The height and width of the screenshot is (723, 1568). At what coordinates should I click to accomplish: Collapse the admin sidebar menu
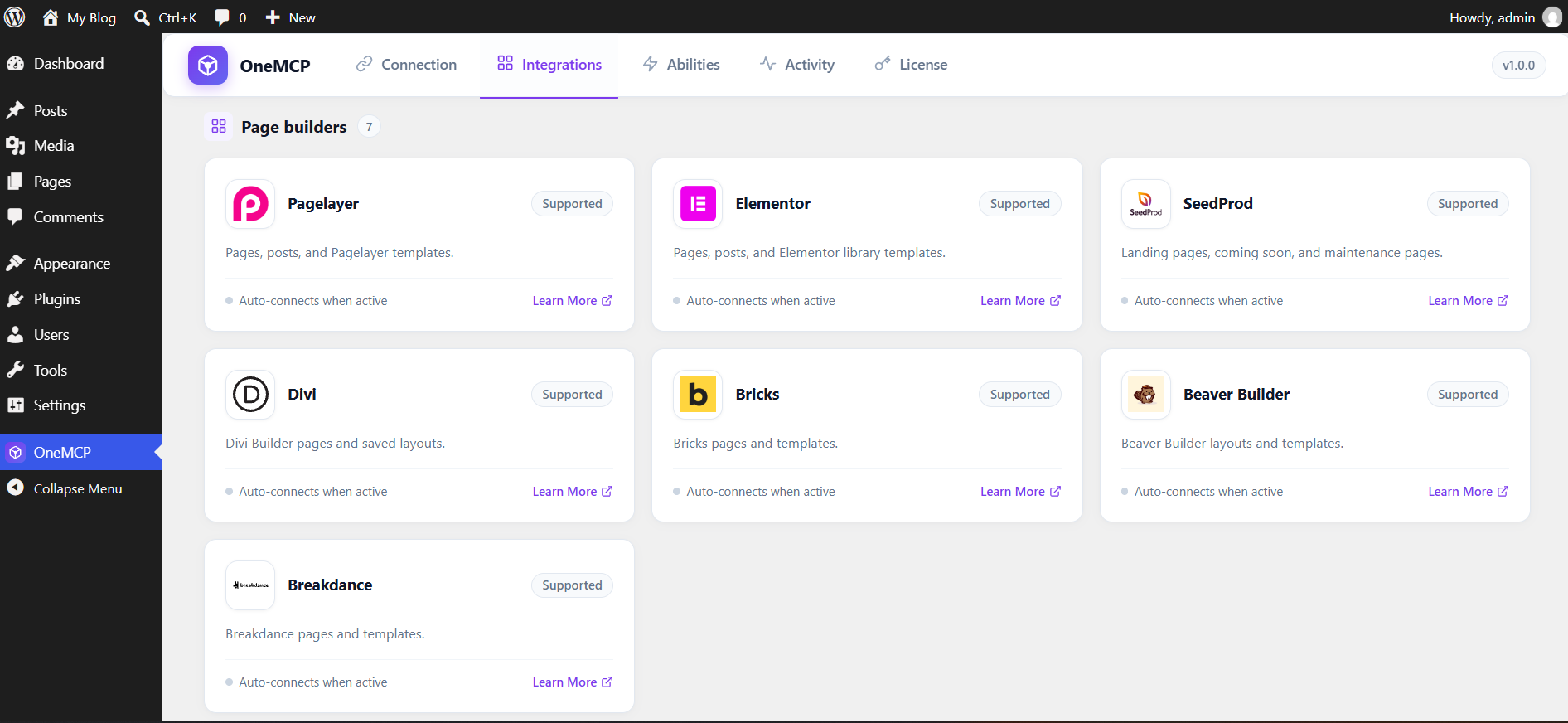[x=81, y=489]
